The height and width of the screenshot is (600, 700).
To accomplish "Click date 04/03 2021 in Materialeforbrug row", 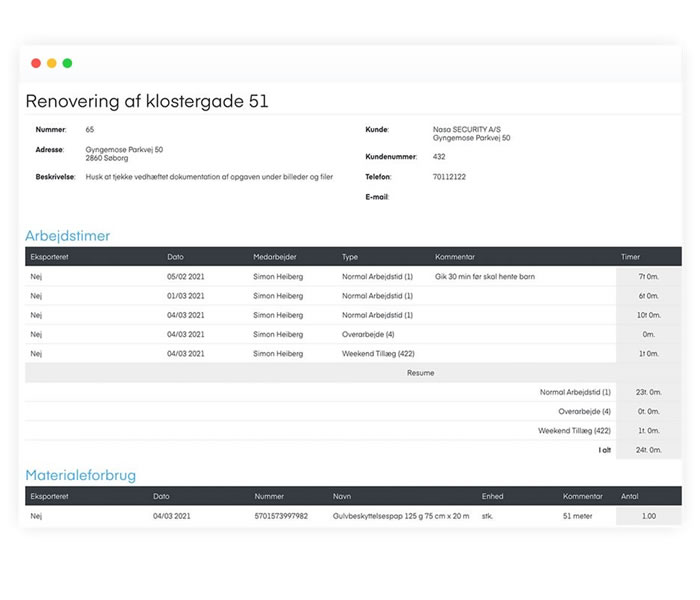I will 171,516.
